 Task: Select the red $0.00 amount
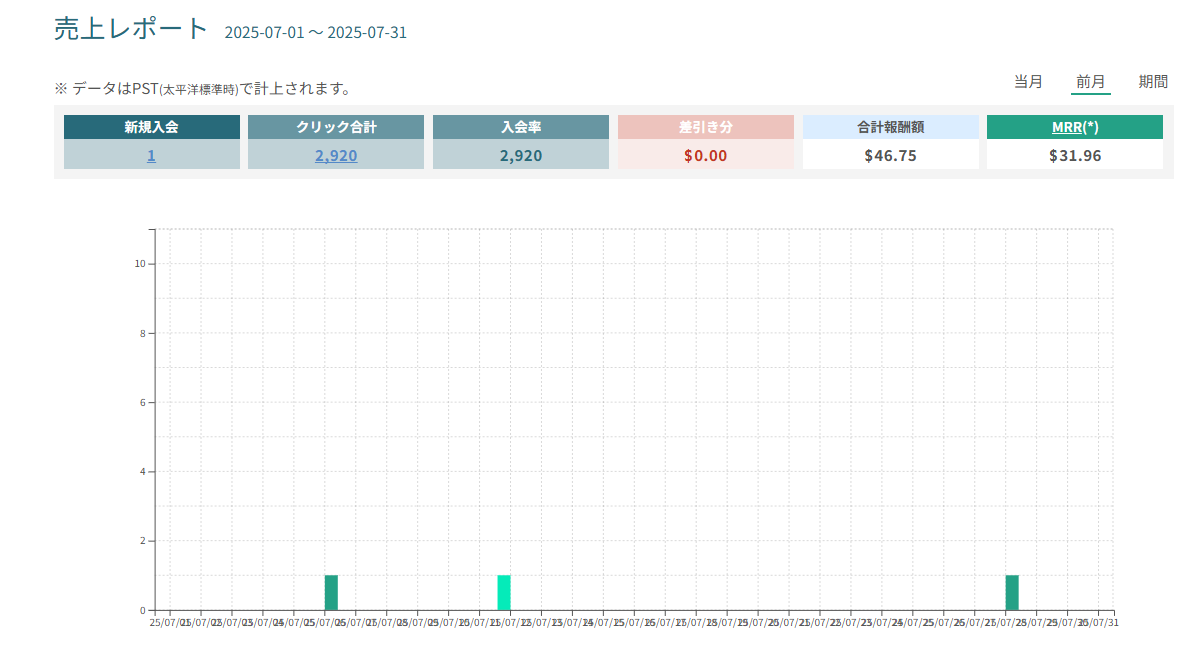pos(705,155)
